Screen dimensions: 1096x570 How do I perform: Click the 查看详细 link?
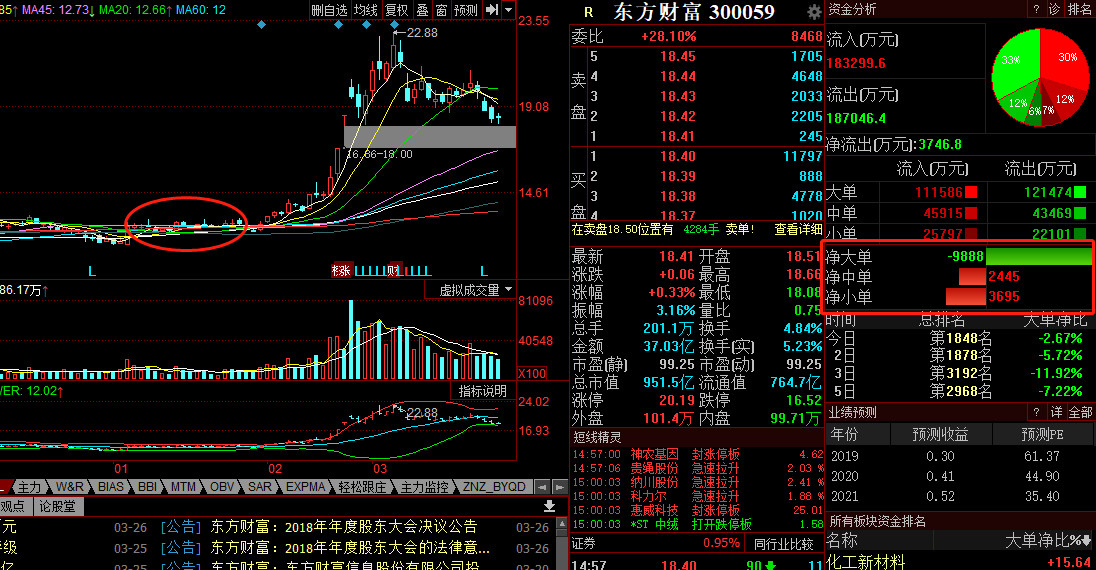click(800, 229)
